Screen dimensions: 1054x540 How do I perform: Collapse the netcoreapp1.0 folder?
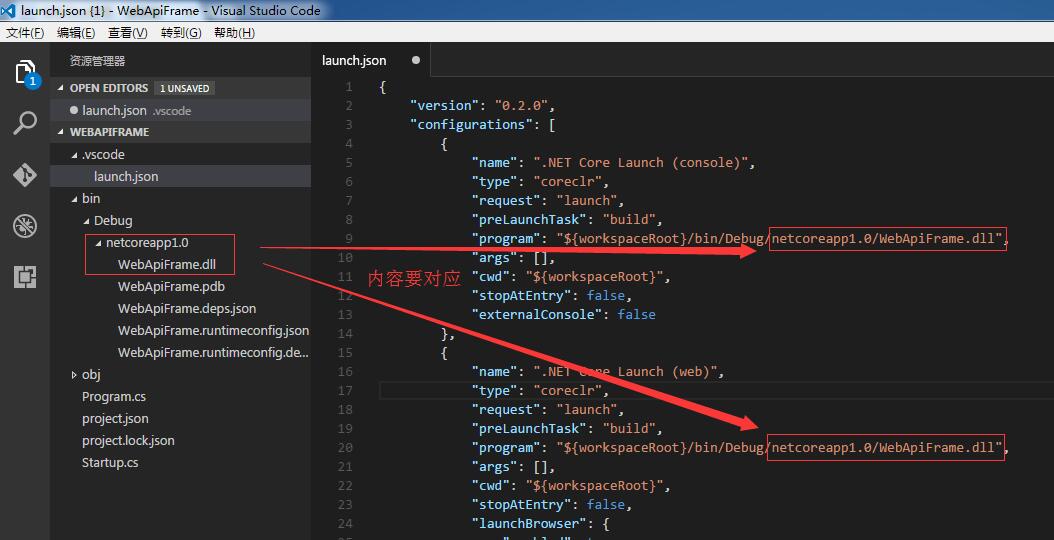(99, 243)
